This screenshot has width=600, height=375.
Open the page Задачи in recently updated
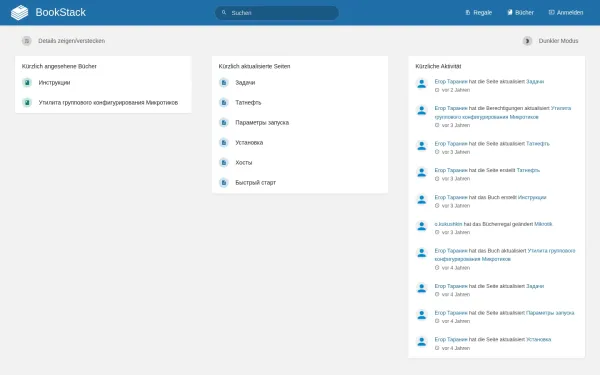click(x=245, y=83)
